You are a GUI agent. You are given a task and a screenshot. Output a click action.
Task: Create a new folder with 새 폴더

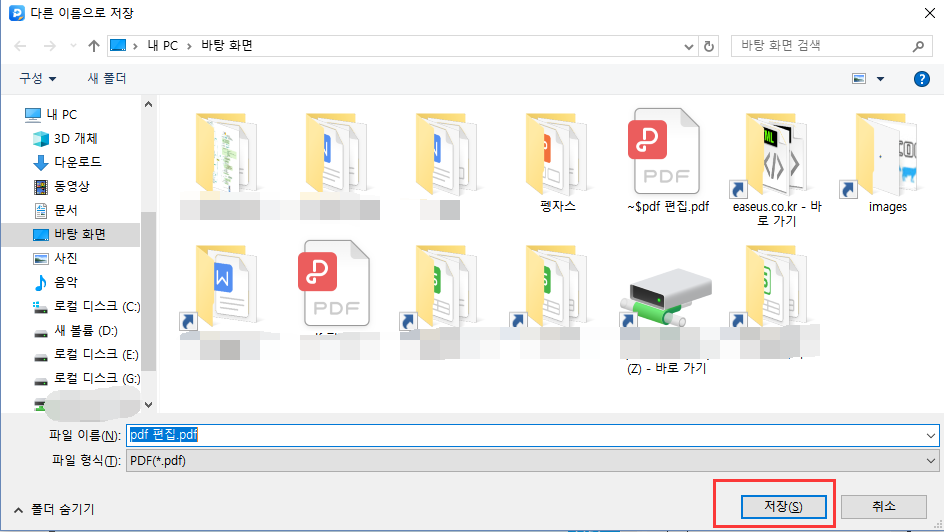click(x=107, y=78)
